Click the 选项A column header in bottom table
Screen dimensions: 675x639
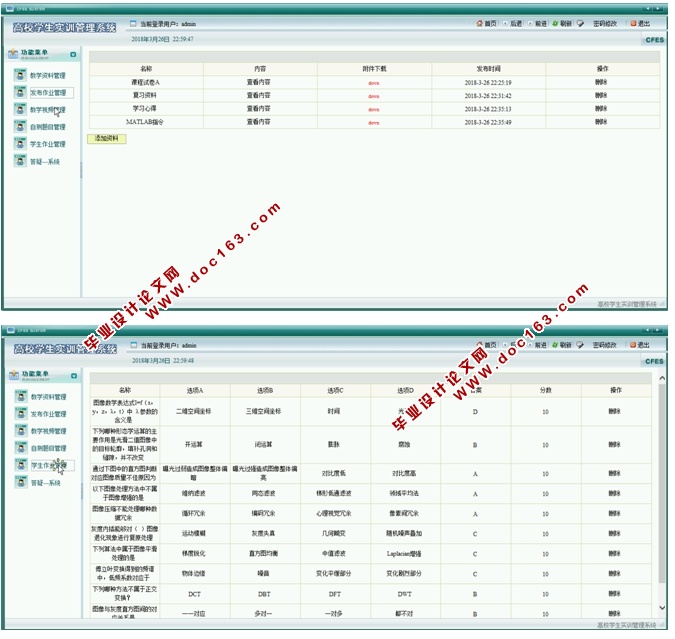pyautogui.click(x=195, y=391)
